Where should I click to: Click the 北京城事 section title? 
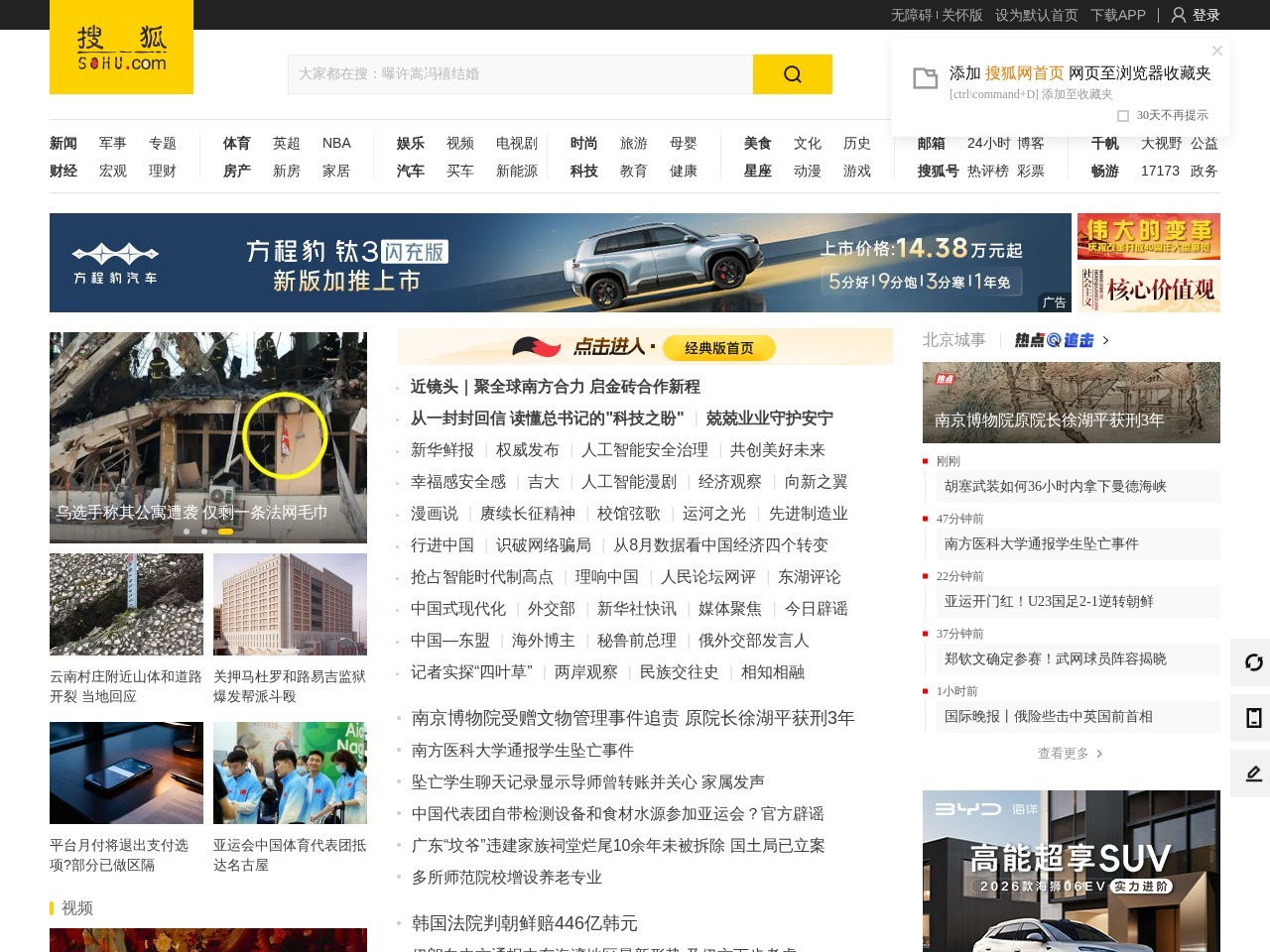[x=954, y=340]
